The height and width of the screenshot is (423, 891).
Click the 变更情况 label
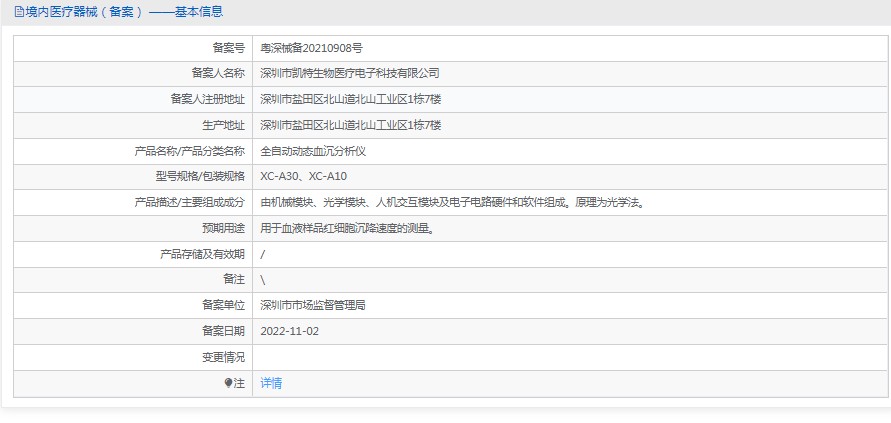tap(223, 358)
